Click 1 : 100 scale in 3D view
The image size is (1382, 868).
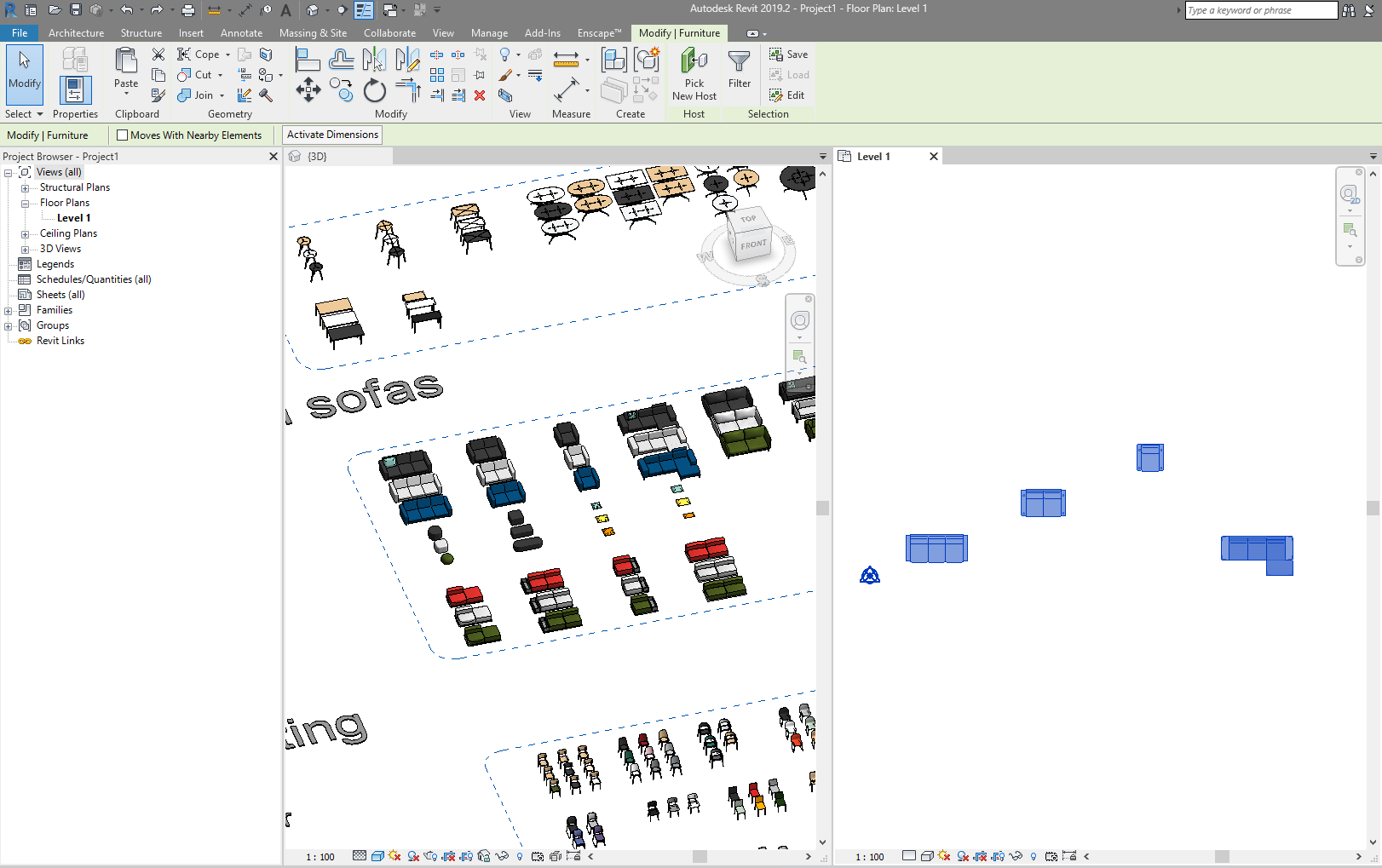pos(320,857)
